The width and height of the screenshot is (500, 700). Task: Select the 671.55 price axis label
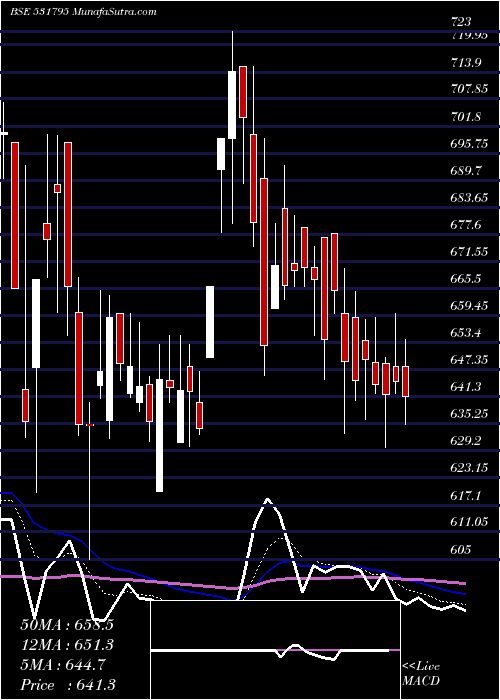[x=467, y=252]
